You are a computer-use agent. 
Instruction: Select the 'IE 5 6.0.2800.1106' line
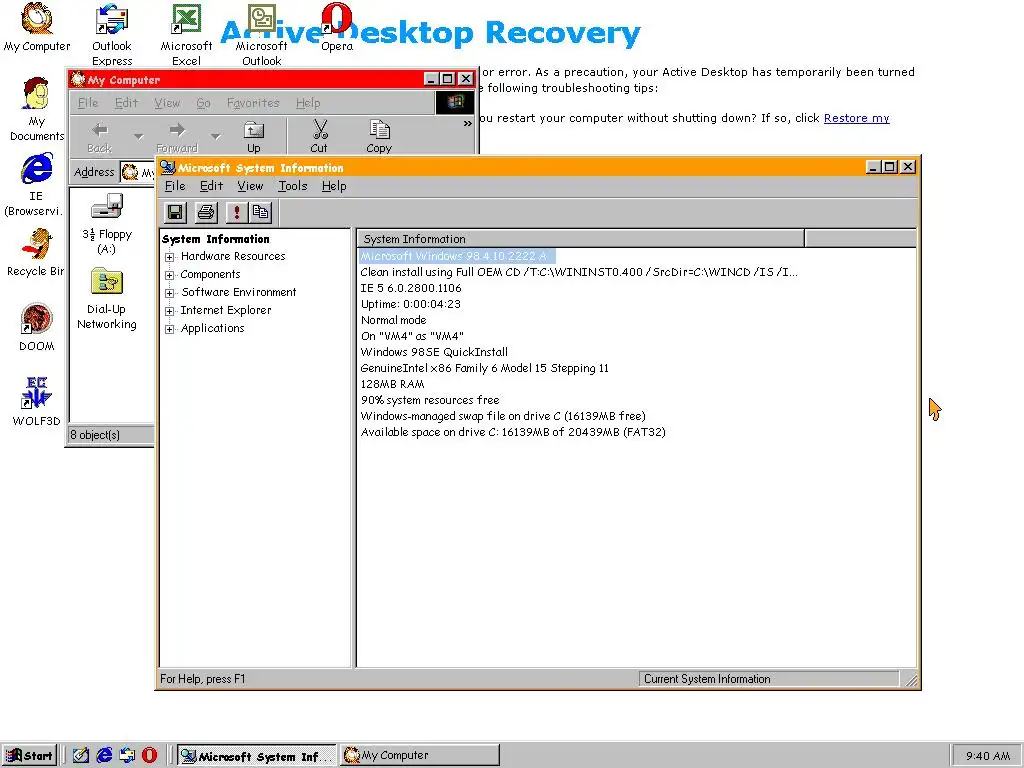coord(411,288)
